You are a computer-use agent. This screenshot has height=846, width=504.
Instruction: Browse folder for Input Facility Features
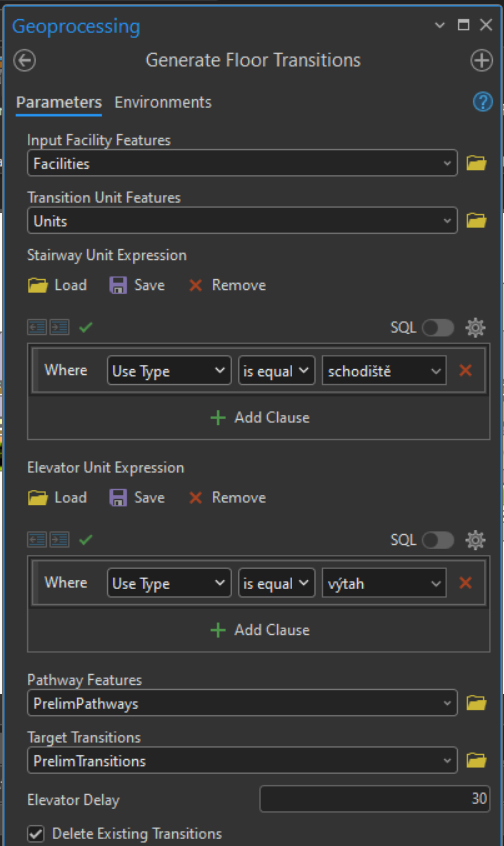[476, 163]
